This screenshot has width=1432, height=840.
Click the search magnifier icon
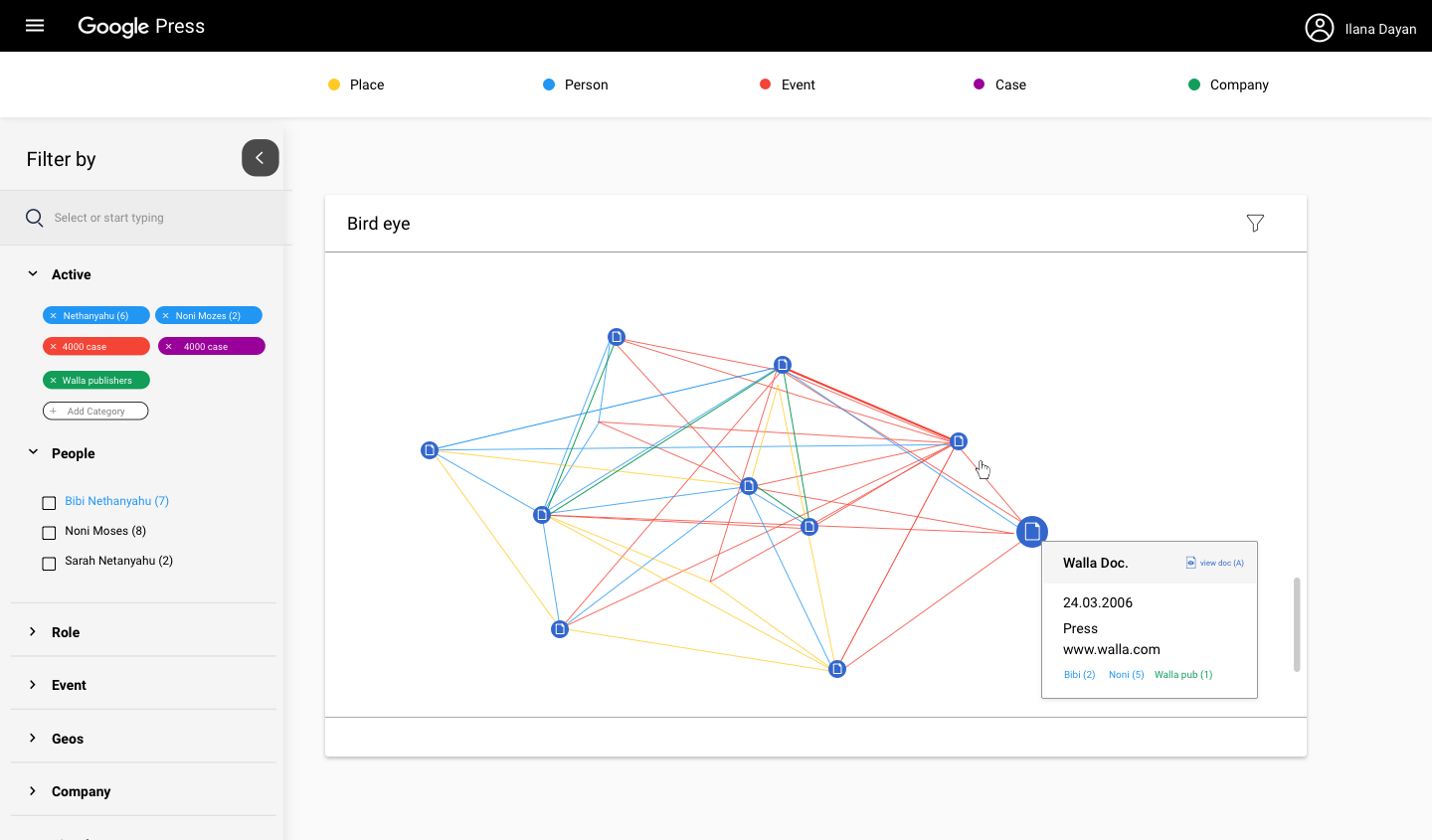[35, 218]
